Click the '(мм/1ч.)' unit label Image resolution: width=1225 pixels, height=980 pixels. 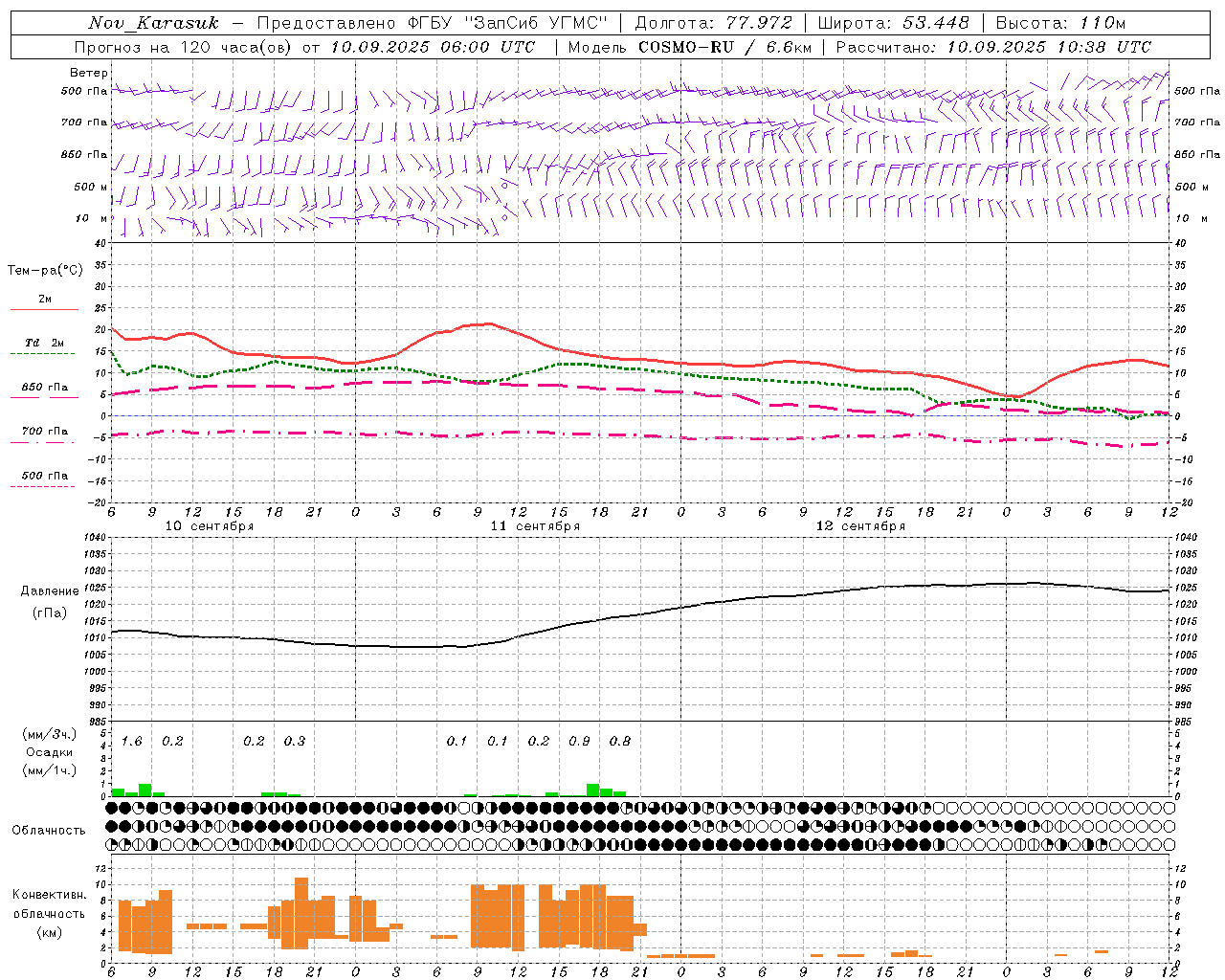point(50,770)
